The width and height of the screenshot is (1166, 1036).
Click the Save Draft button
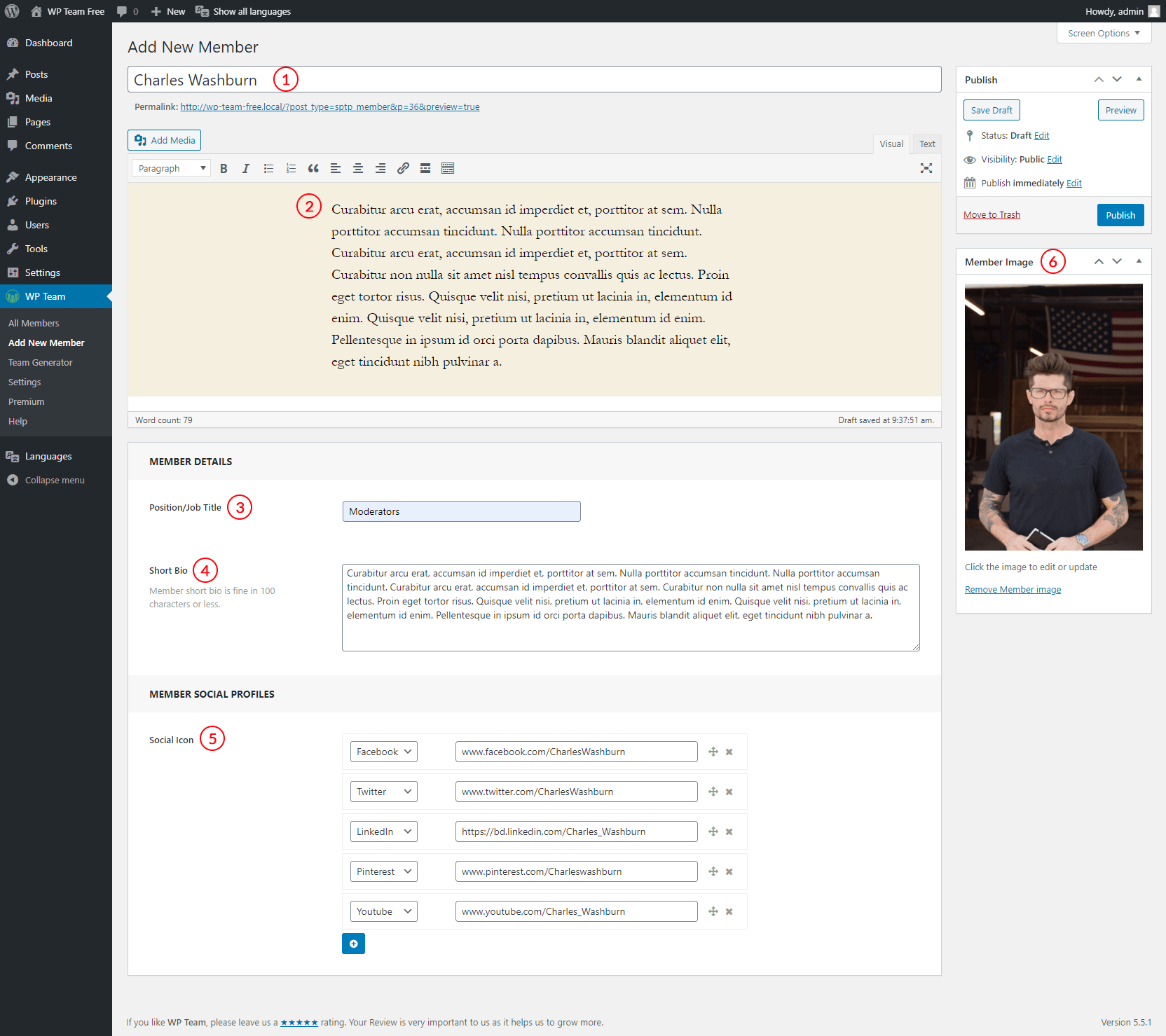[x=992, y=110]
